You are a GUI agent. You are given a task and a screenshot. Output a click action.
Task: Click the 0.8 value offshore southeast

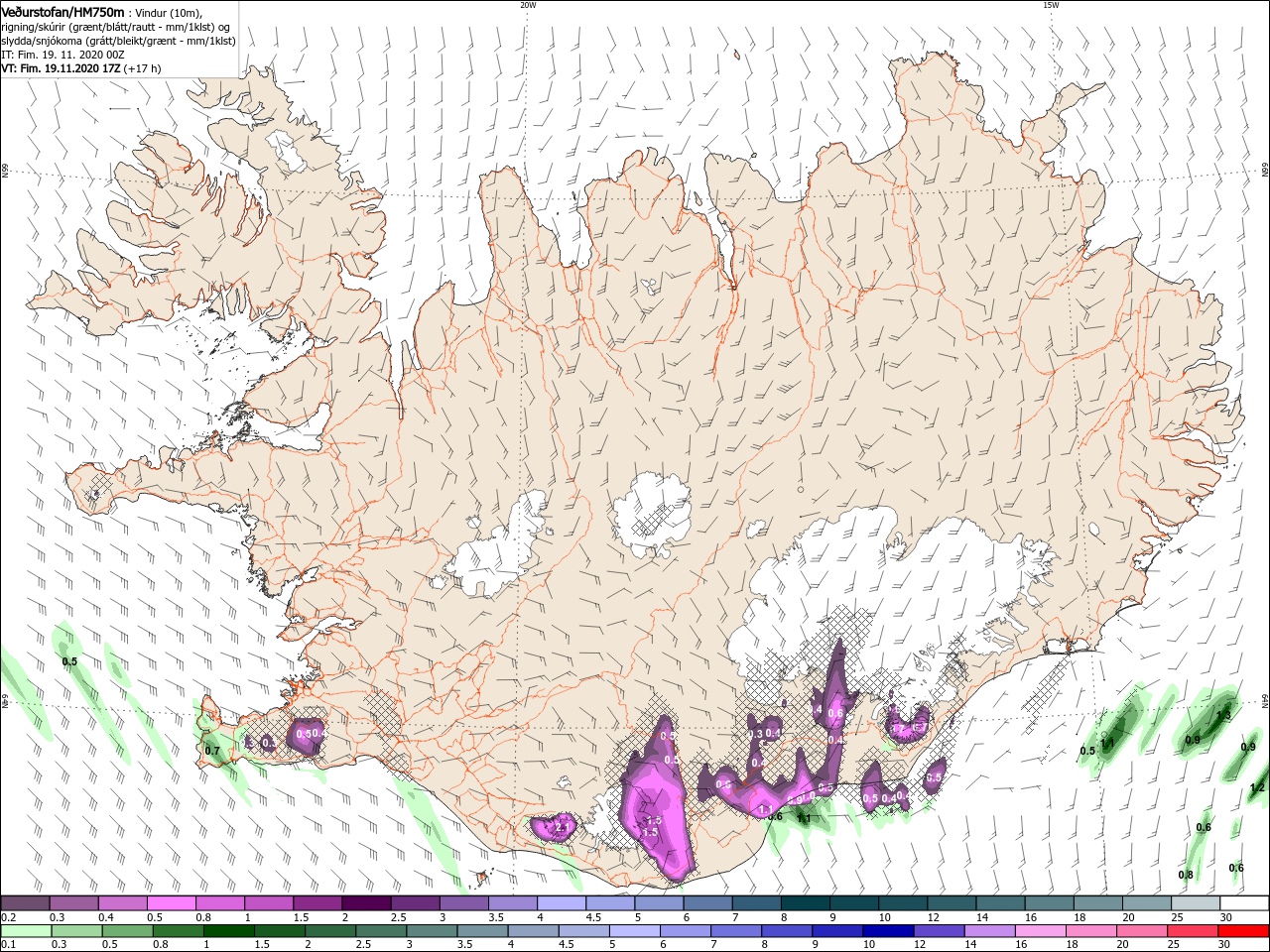coord(1186,875)
